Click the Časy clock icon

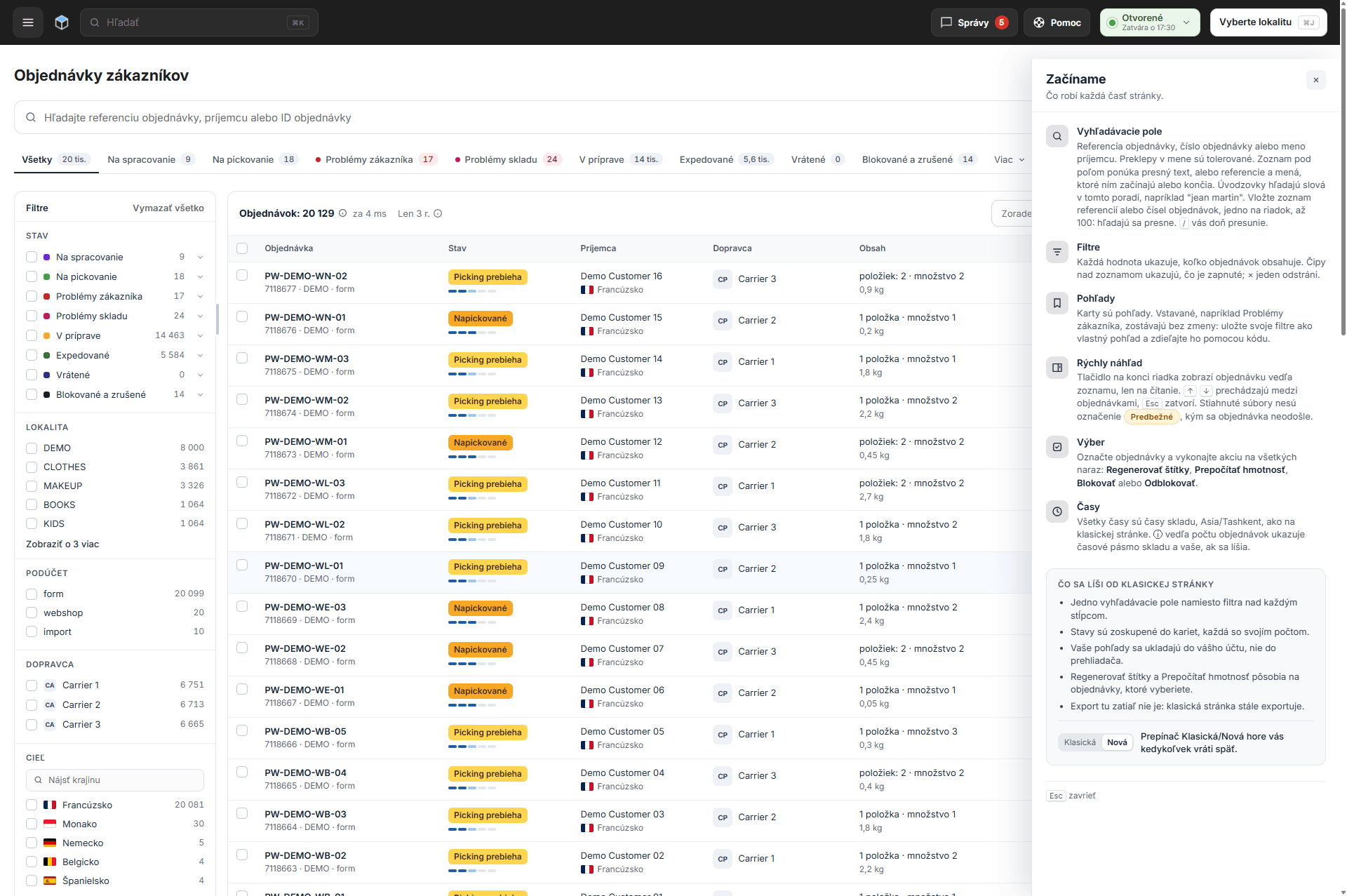[x=1057, y=511]
